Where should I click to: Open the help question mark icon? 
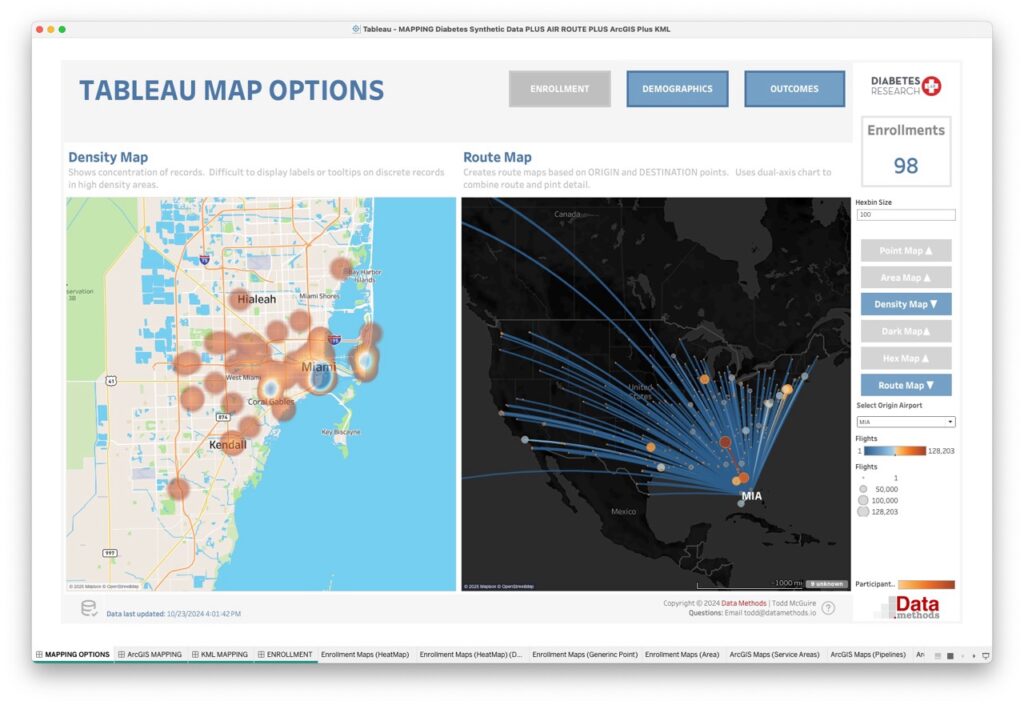828,608
